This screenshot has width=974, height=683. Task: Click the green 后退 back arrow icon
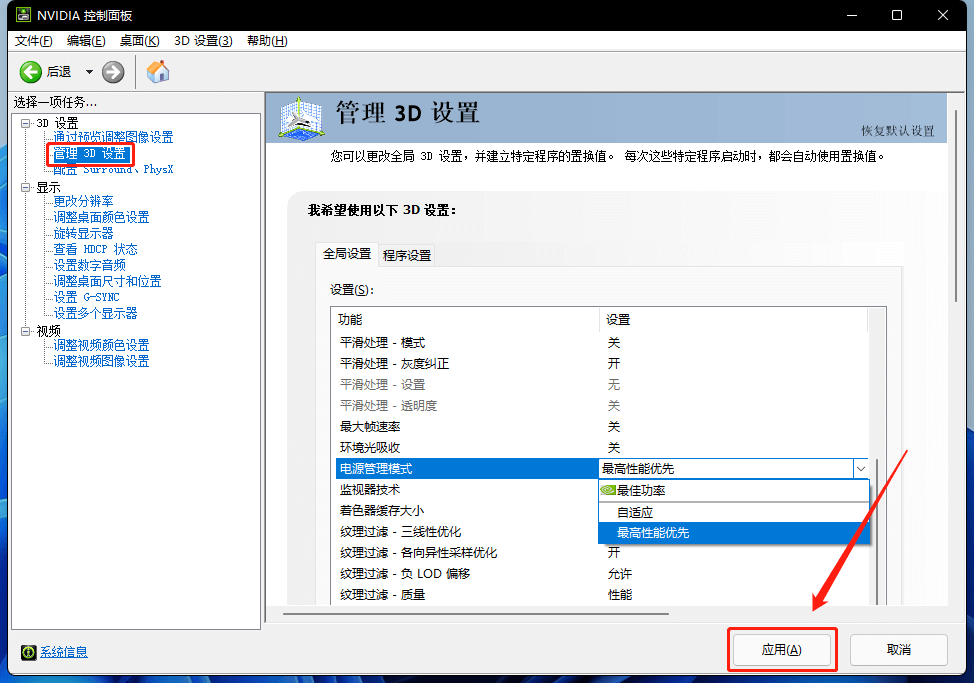[31, 71]
